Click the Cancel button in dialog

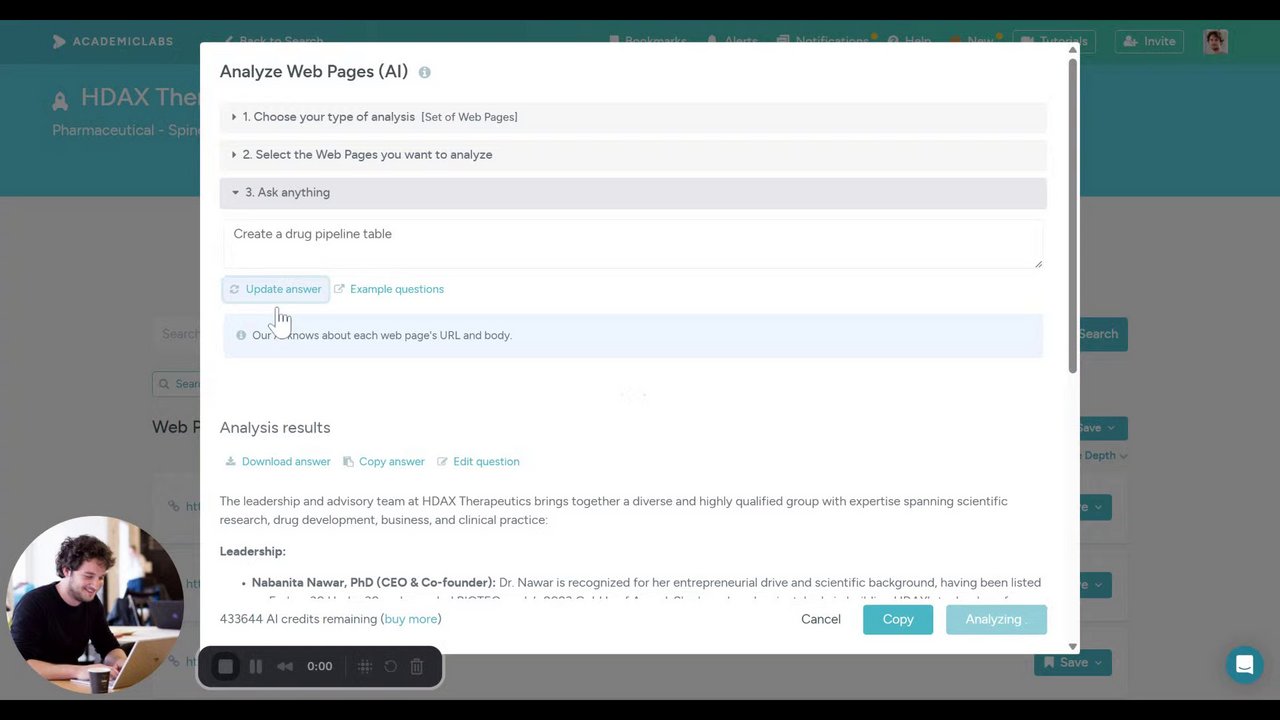tap(821, 619)
